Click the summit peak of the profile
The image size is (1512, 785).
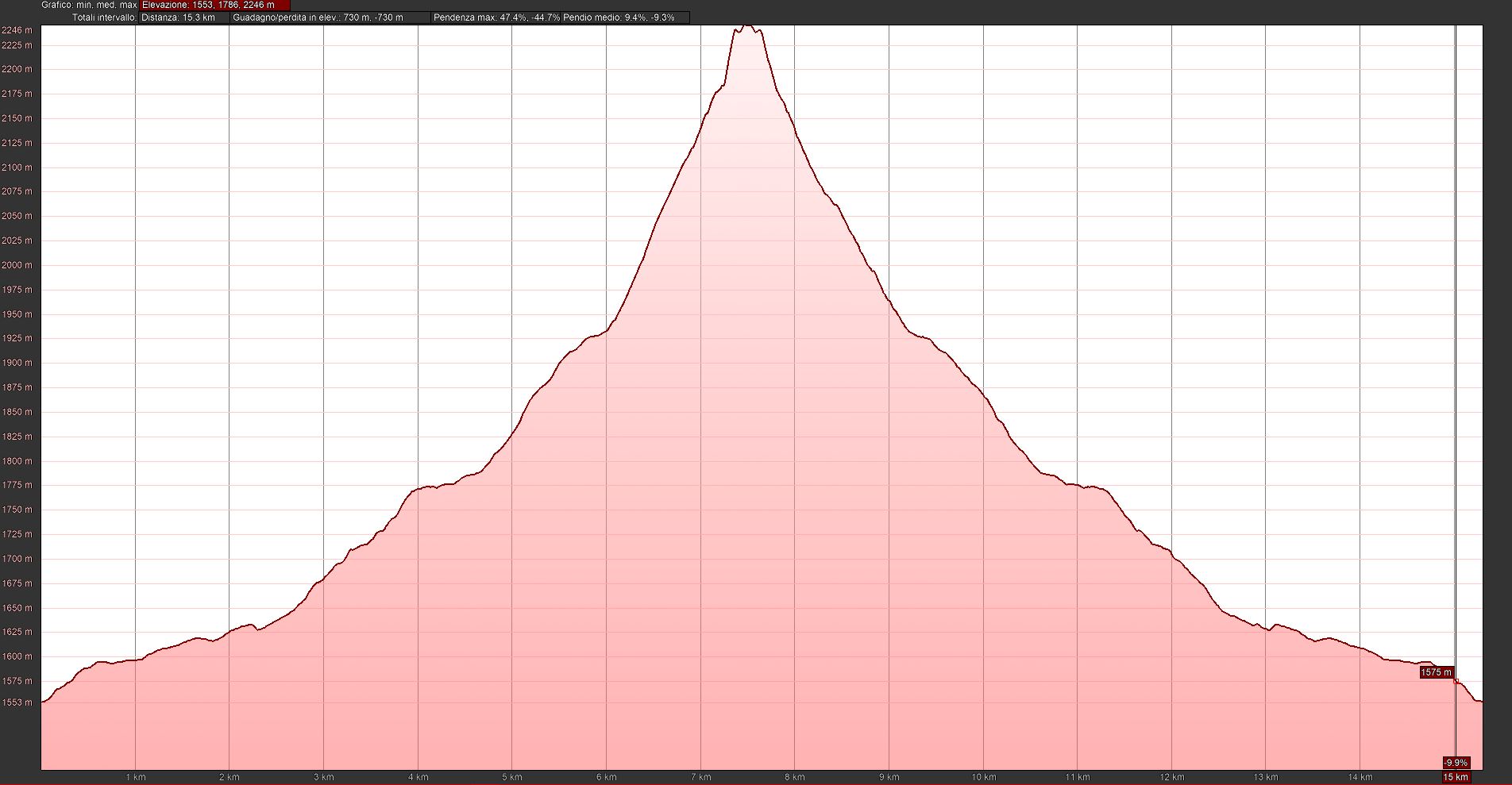(x=747, y=26)
